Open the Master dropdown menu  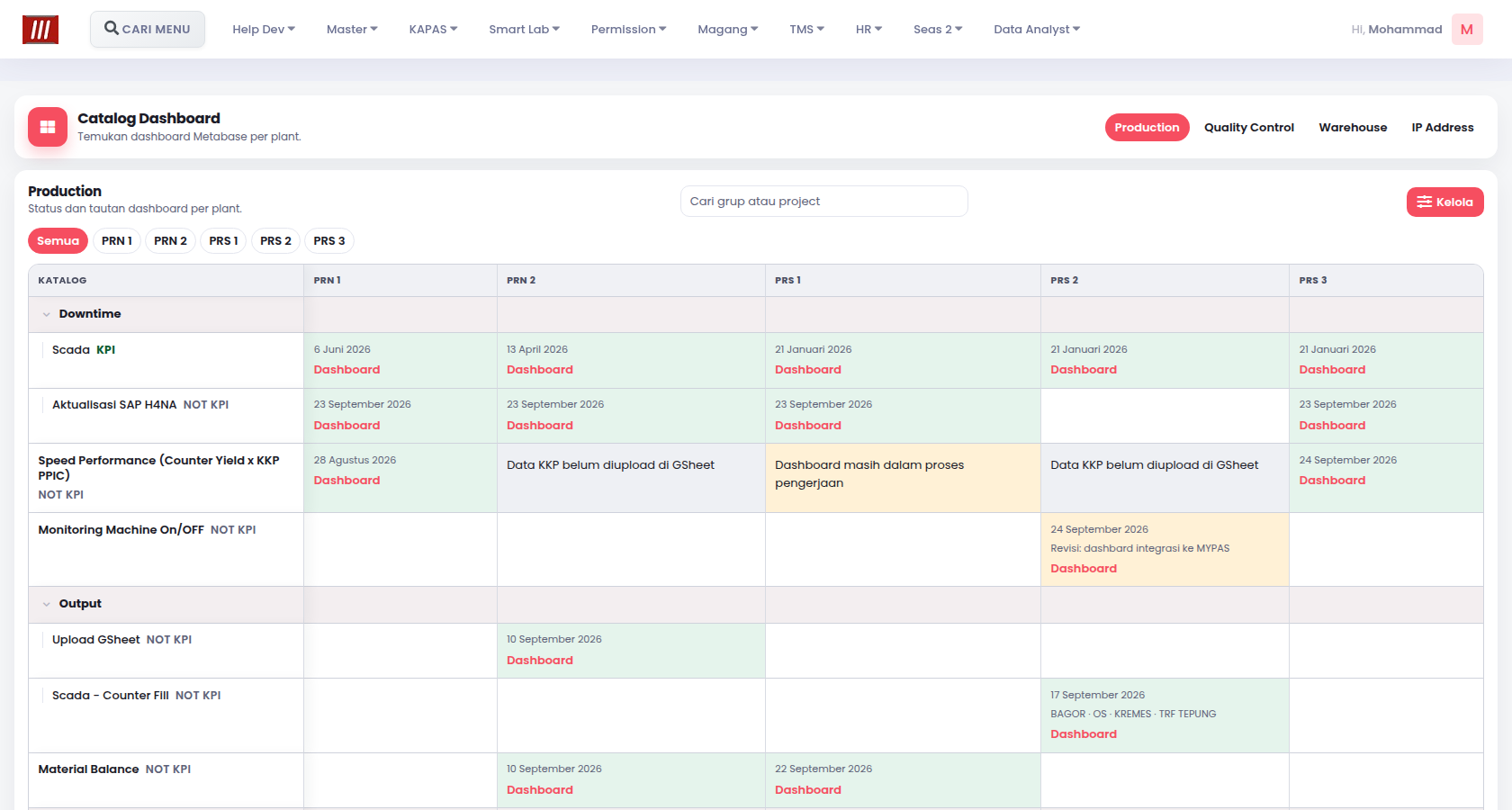pyautogui.click(x=352, y=29)
